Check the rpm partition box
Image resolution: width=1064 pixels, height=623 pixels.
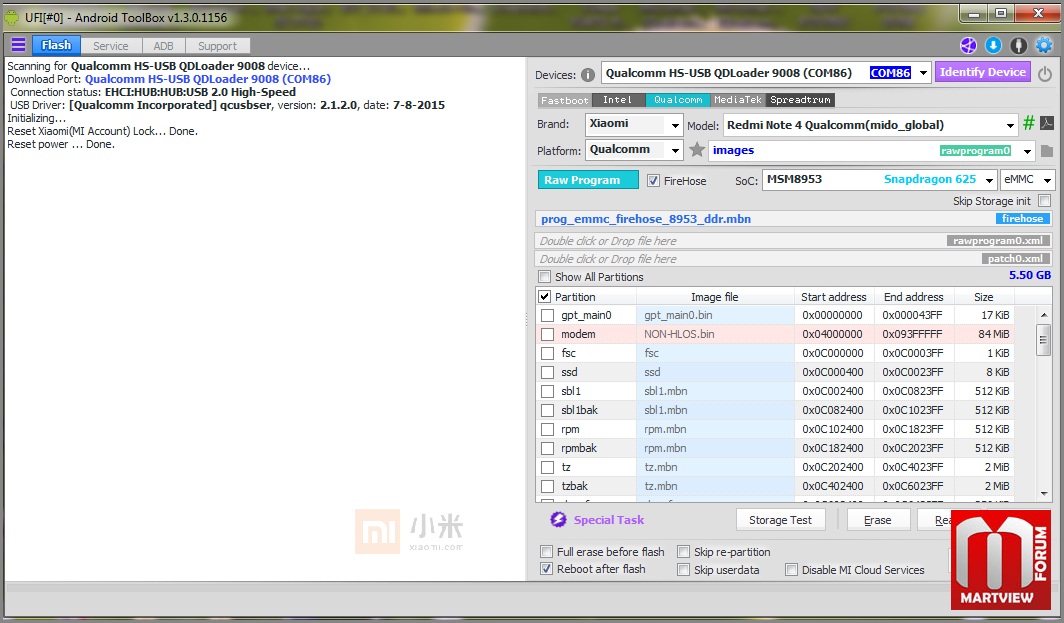(548, 429)
